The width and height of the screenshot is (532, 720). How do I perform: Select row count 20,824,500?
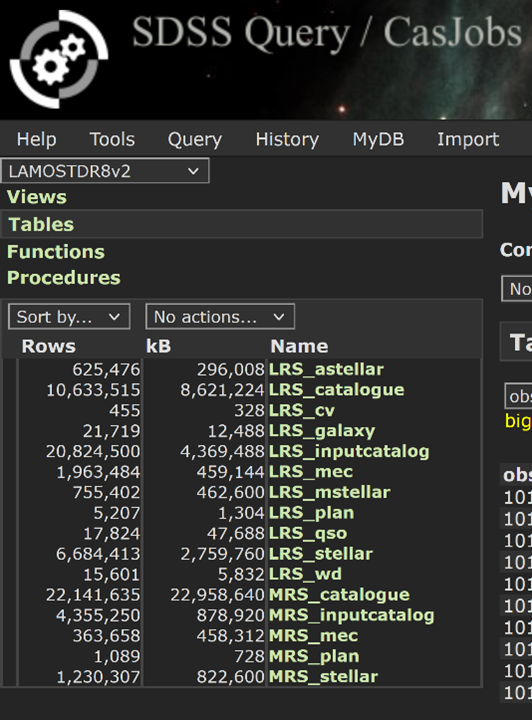(x=93, y=451)
